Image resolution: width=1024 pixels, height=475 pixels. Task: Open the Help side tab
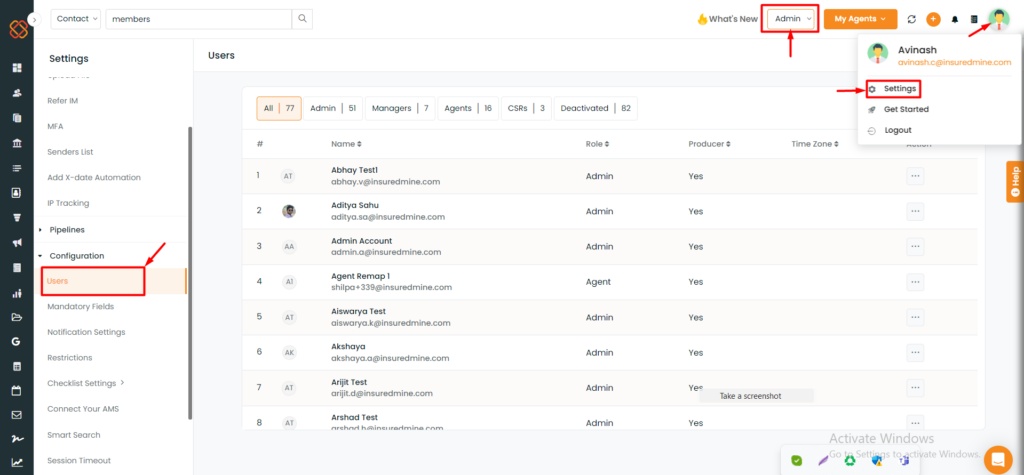[x=1015, y=181]
